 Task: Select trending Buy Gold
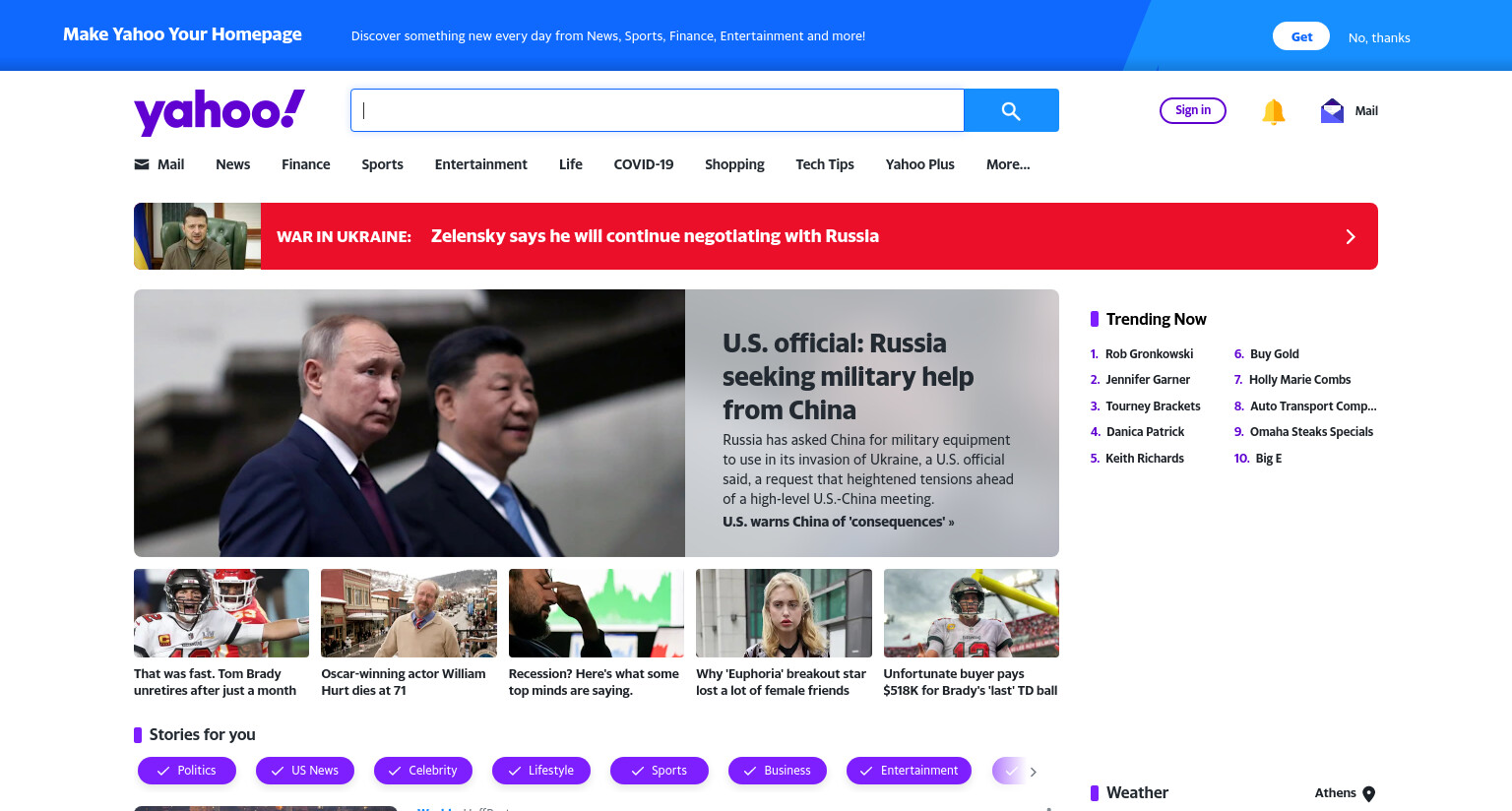pyautogui.click(x=1274, y=354)
